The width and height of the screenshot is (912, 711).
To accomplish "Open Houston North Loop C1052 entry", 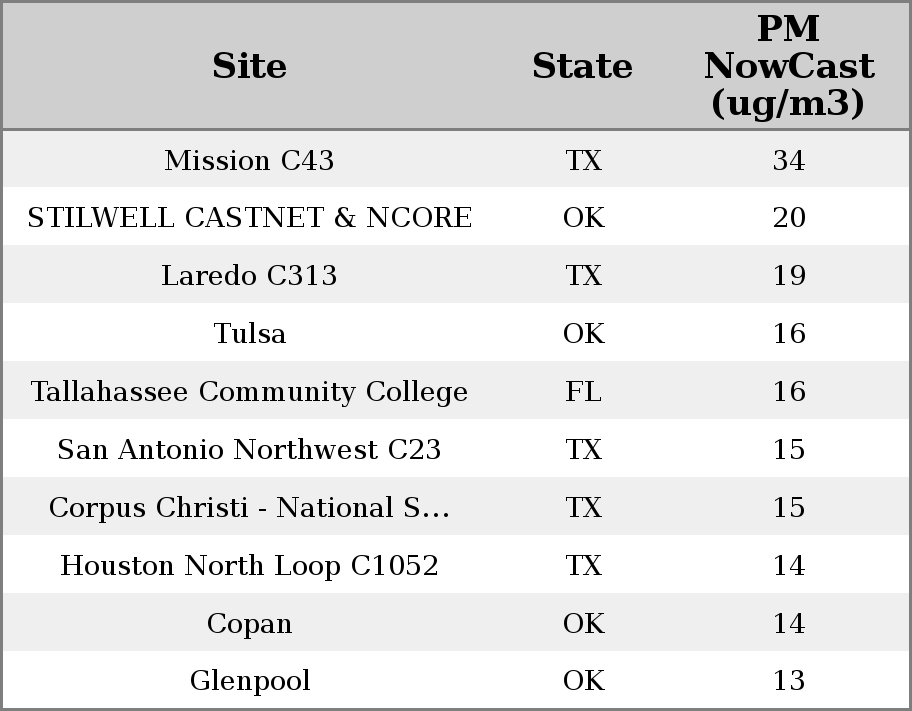I will (x=249, y=565).
